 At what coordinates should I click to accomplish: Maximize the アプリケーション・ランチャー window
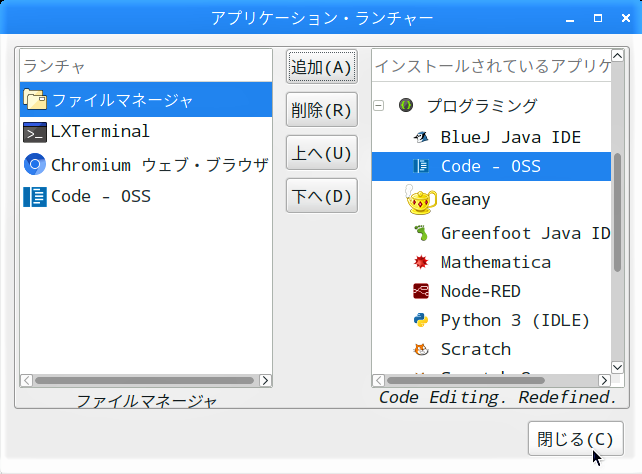pyautogui.click(x=598, y=18)
